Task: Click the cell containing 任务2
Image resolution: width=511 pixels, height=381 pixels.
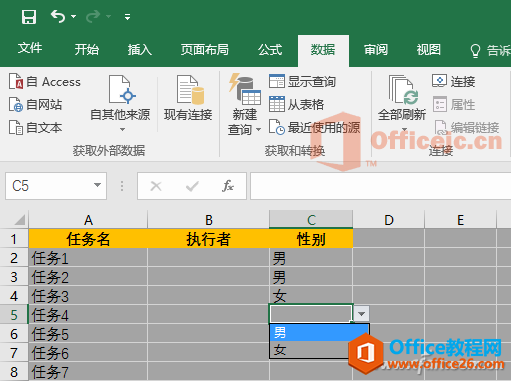Action: [x=88, y=277]
